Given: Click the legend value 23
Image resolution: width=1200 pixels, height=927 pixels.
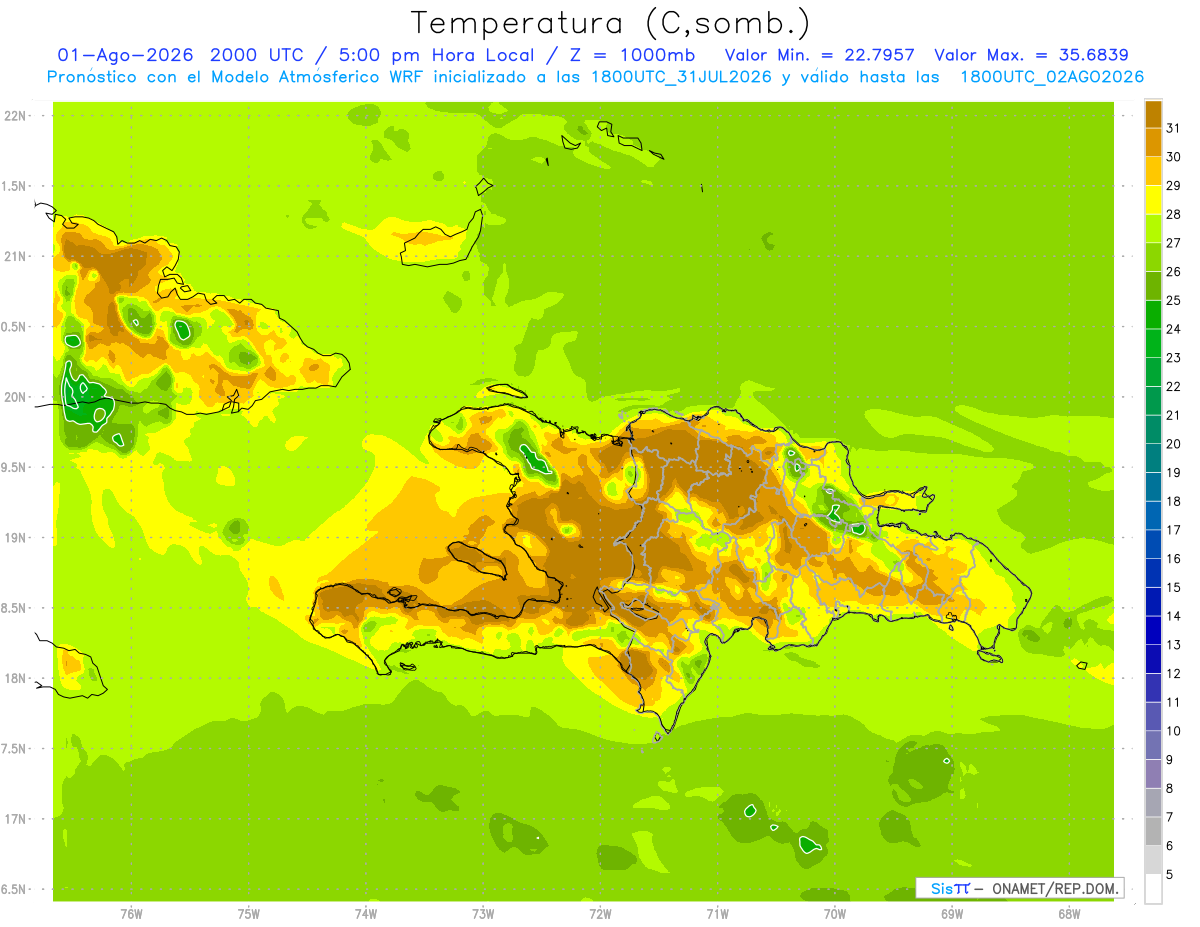Looking at the screenshot, I should coord(1173,358).
